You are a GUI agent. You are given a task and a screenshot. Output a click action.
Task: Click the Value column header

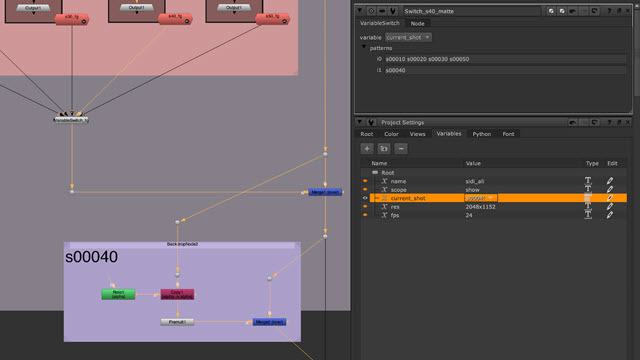(x=473, y=163)
